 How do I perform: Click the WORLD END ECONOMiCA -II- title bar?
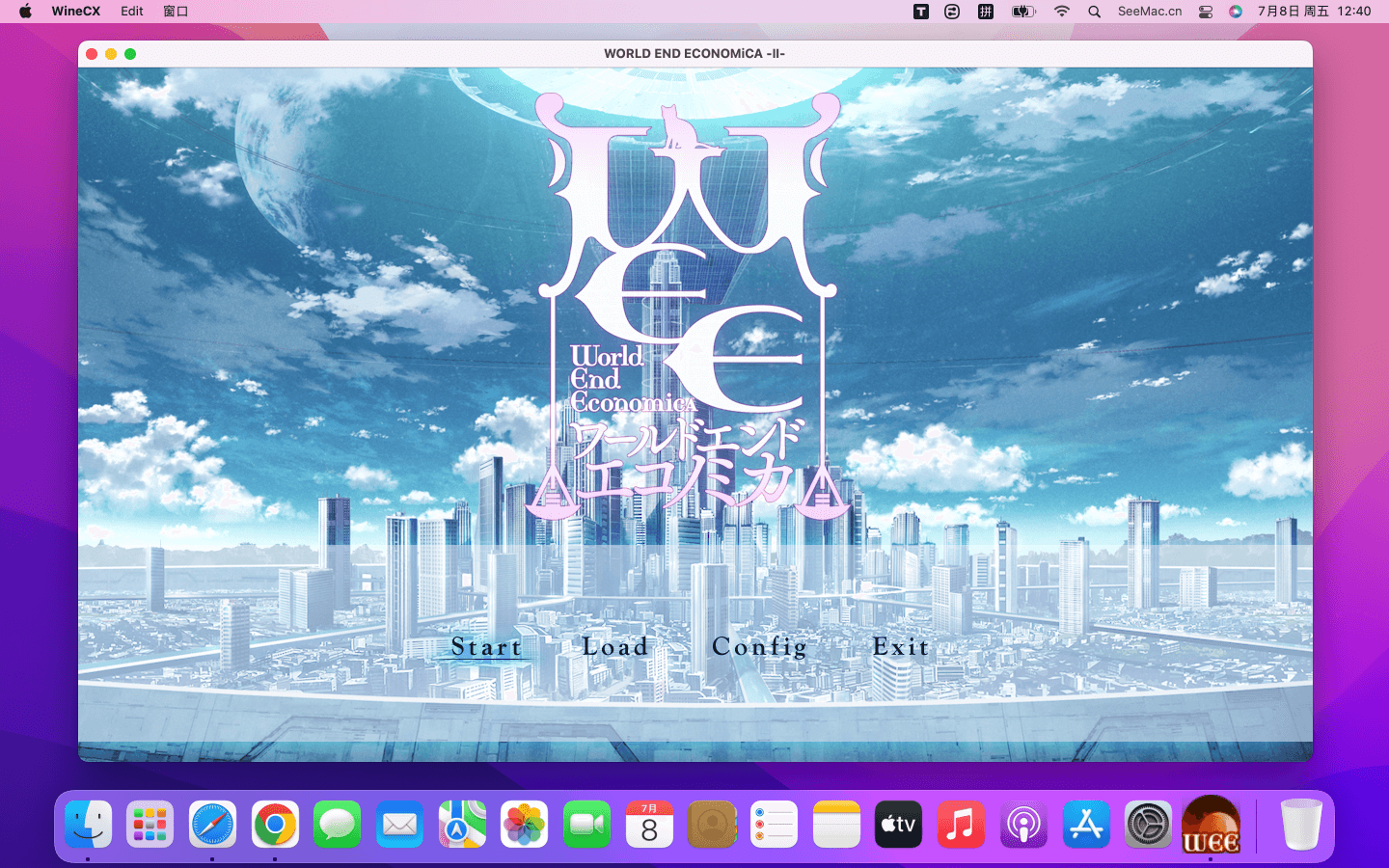pos(694,54)
